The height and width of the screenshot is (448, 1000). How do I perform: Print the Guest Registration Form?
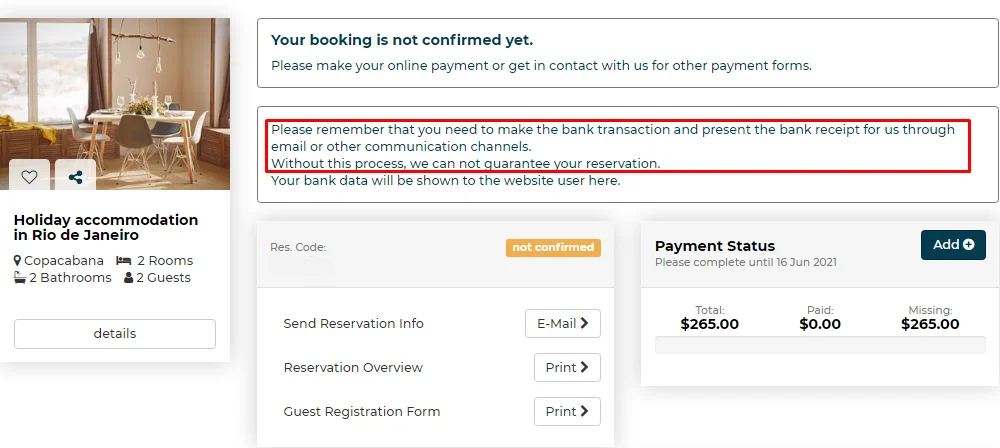click(x=566, y=411)
